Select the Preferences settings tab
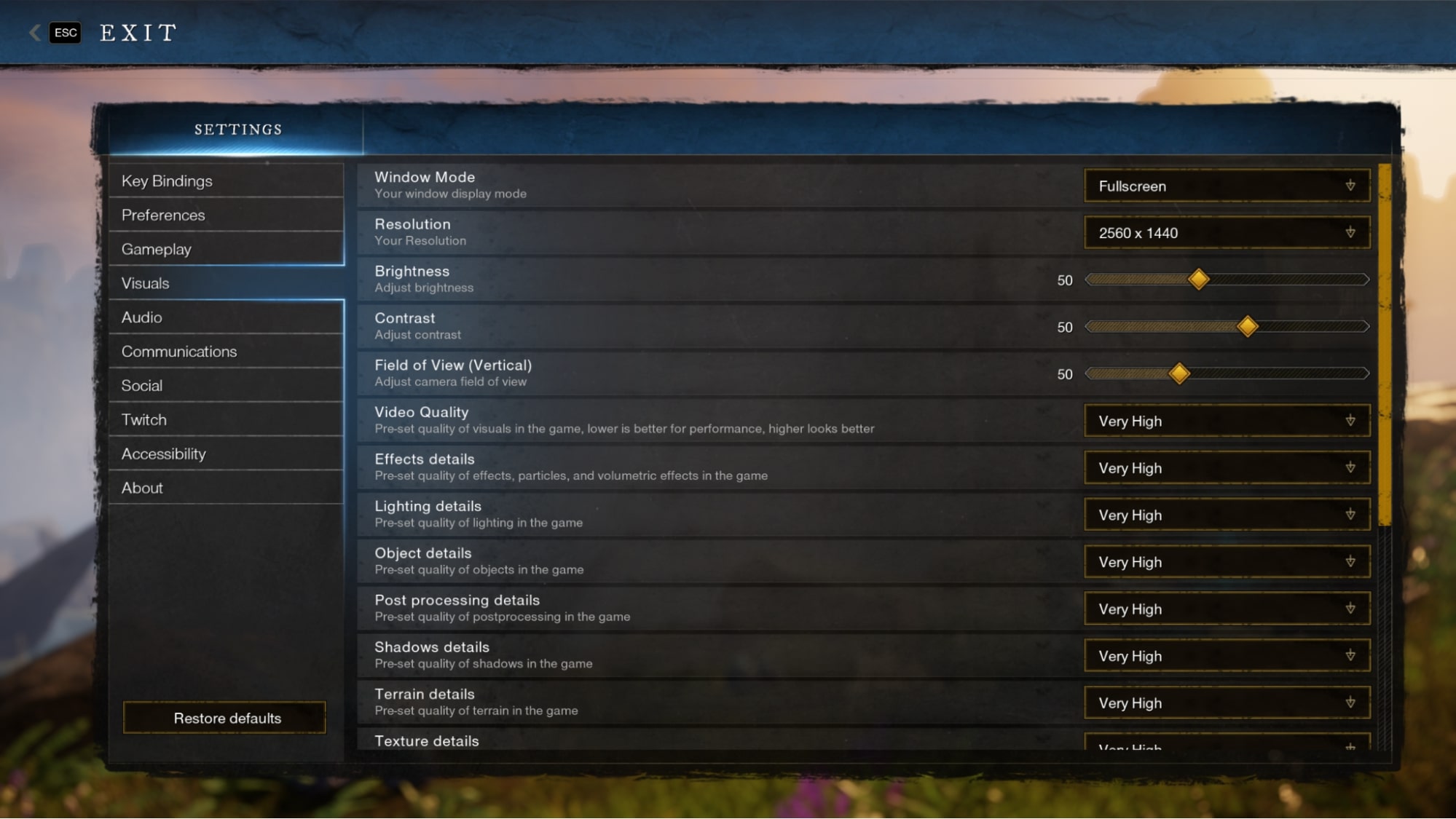The width and height of the screenshot is (1456, 819). [x=163, y=214]
